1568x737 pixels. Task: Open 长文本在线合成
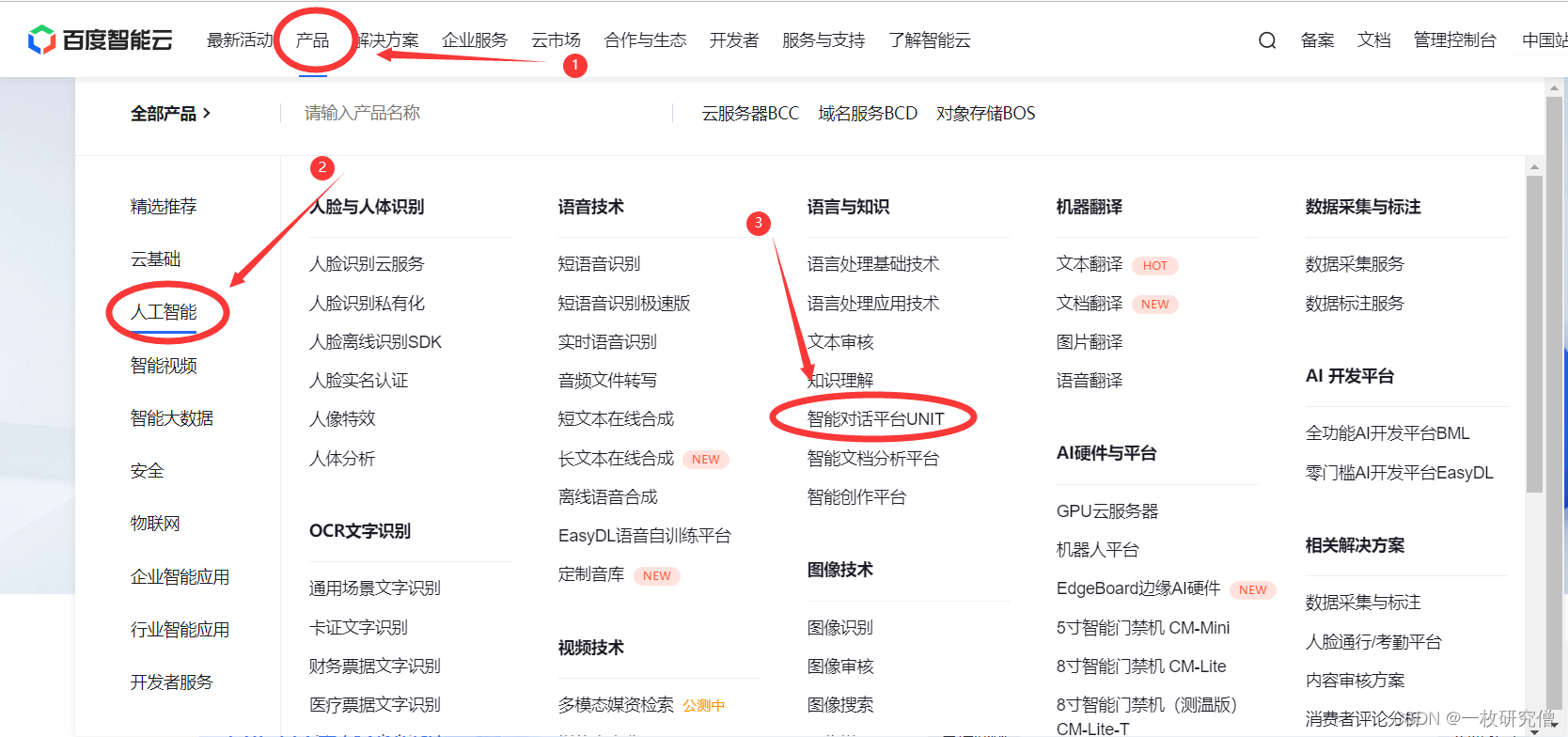616,459
